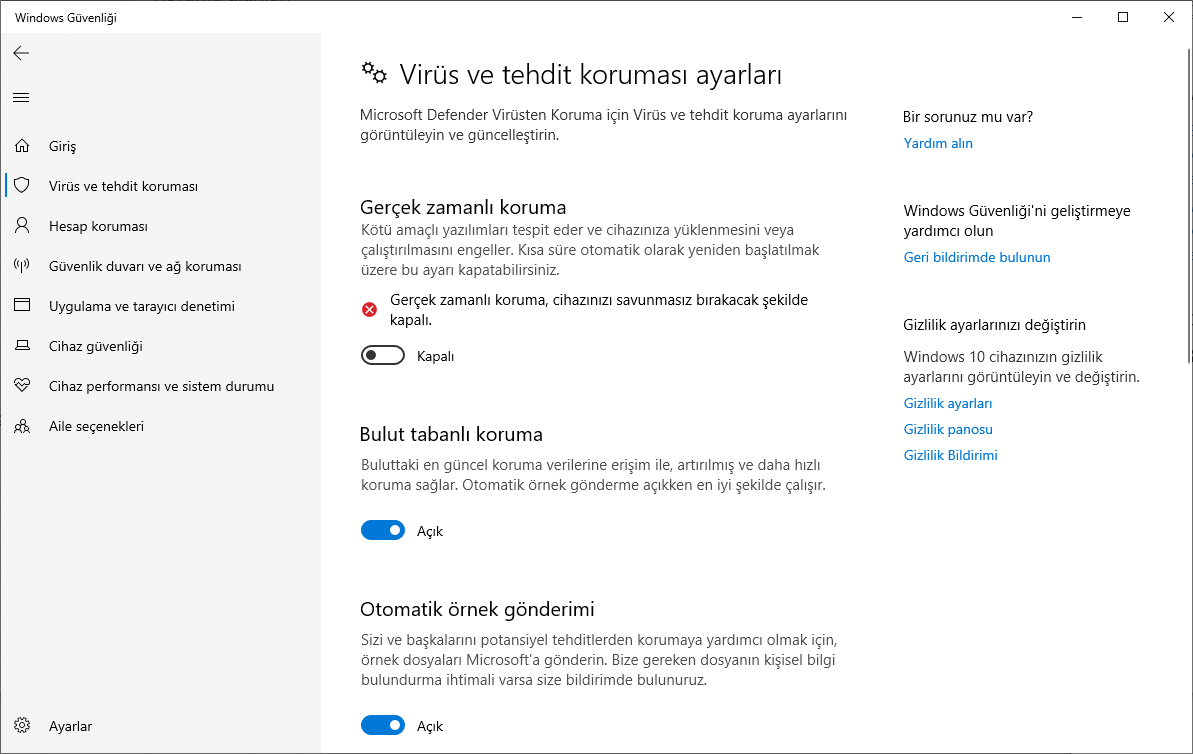This screenshot has height=754, width=1193.
Task: Click the firewall antenna icon
Action: (x=21, y=266)
